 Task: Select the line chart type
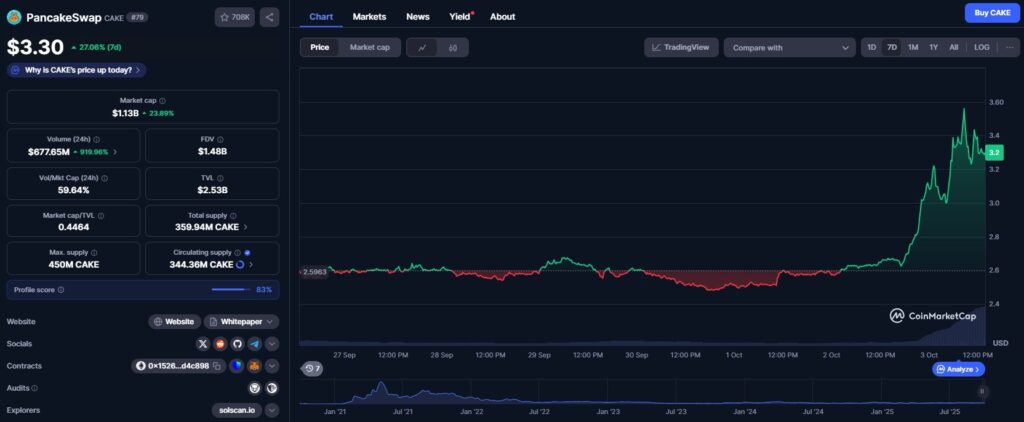422,47
